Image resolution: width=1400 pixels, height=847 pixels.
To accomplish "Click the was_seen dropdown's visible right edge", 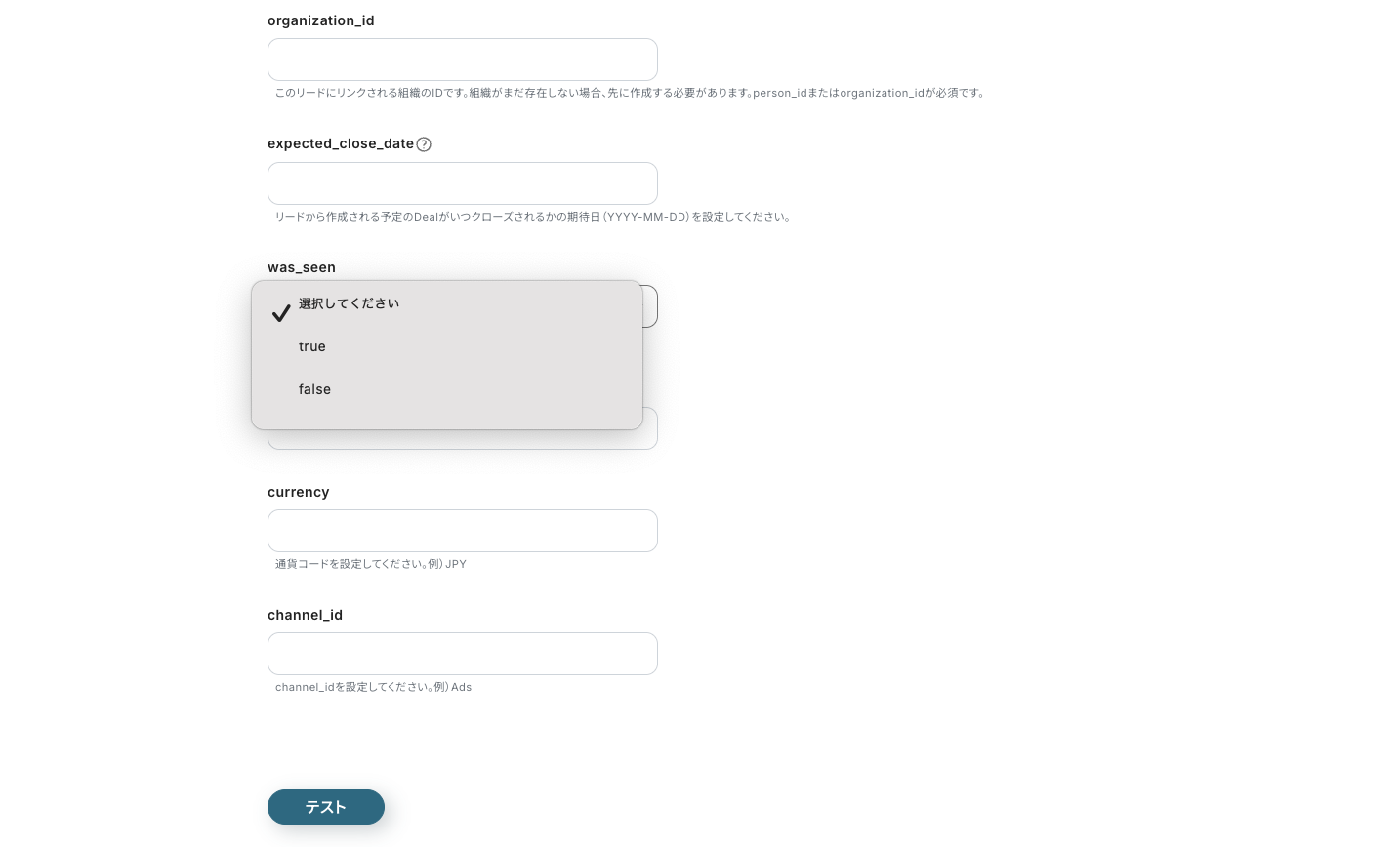I will click(x=650, y=306).
